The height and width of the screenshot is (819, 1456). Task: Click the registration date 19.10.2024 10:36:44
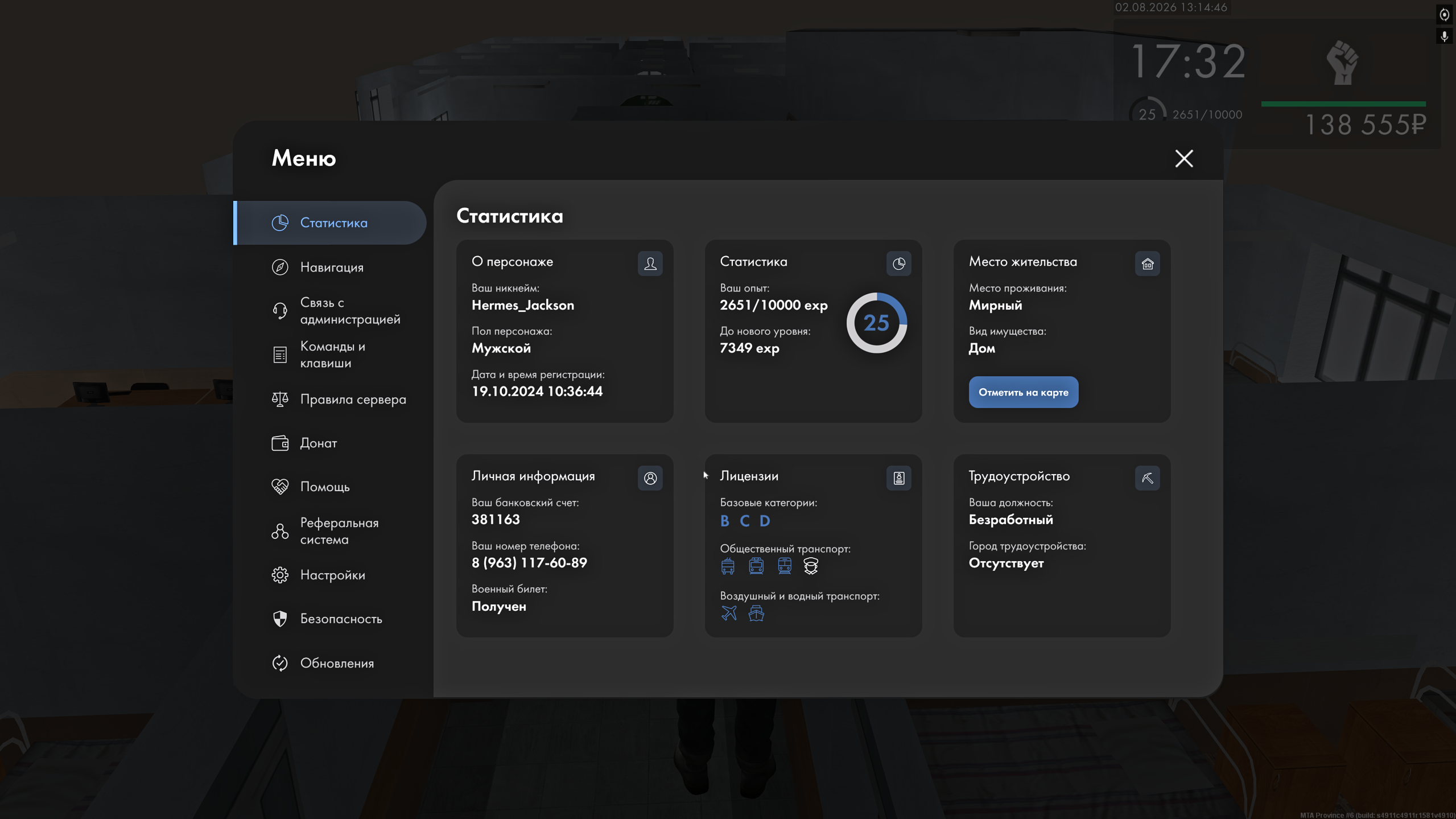click(537, 391)
